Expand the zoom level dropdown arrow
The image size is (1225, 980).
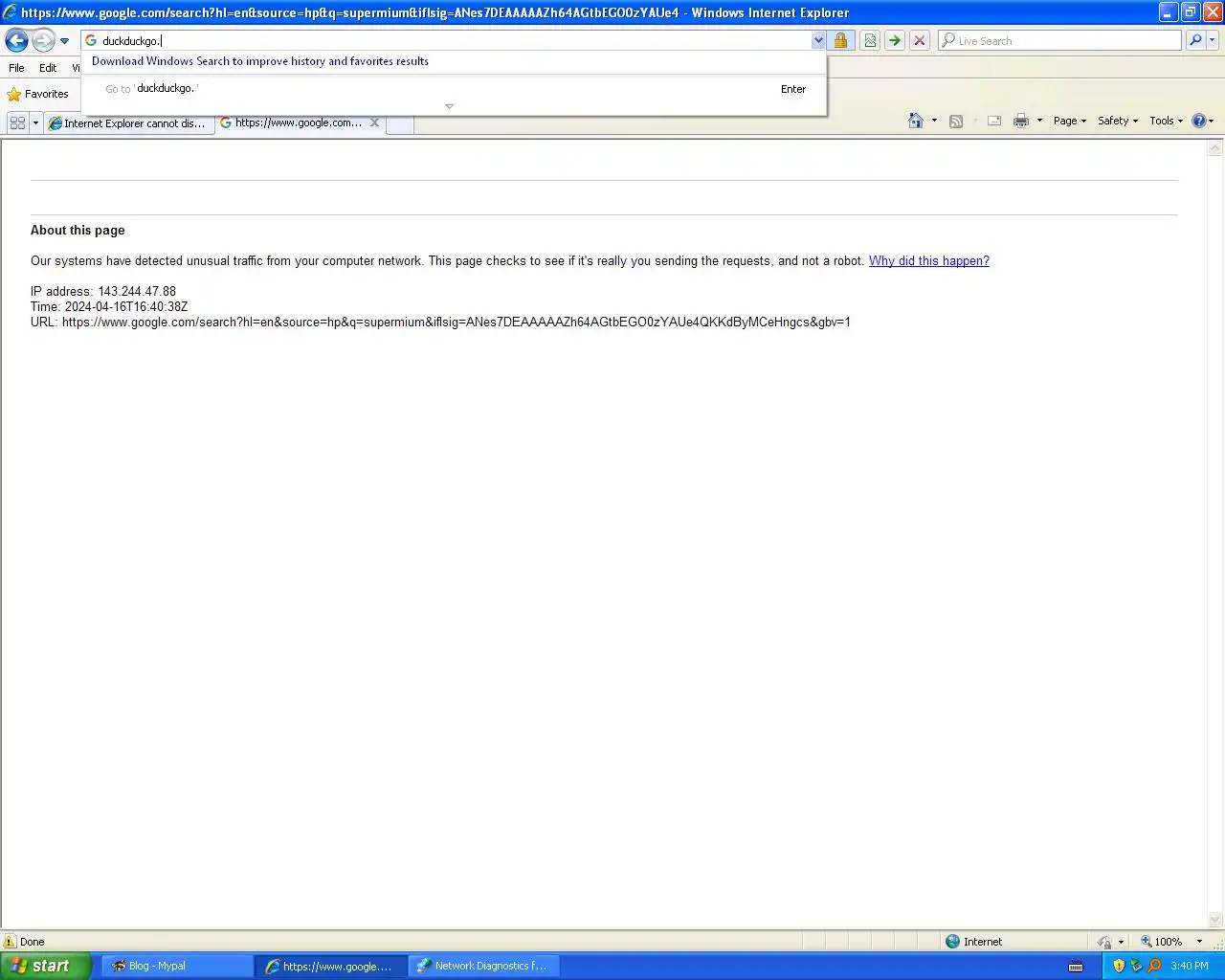tap(1200, 942)
